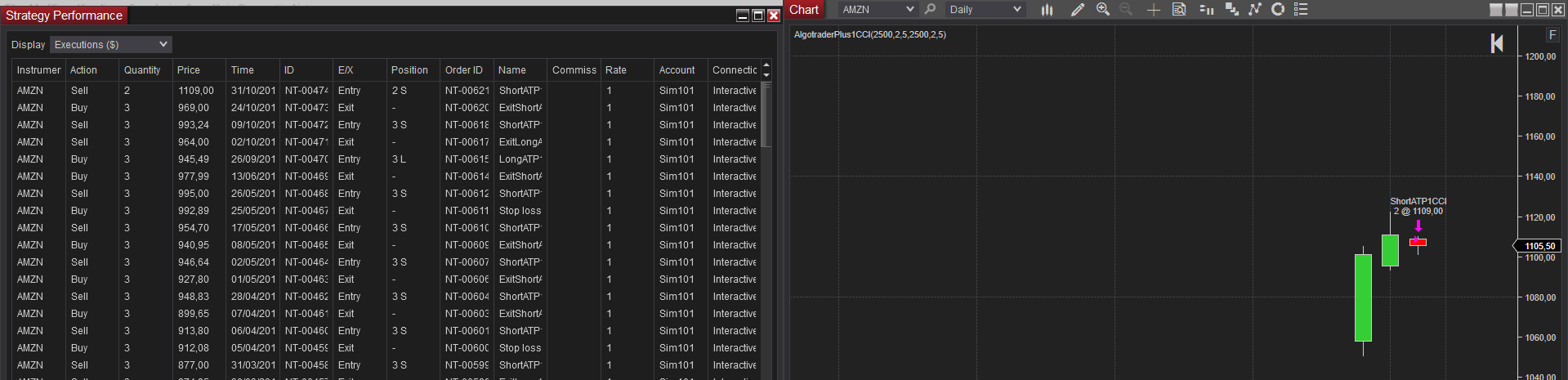Viewport: 1568px width, 380px height.
Task: Open the data series icon
Action: pos(1231,9)
